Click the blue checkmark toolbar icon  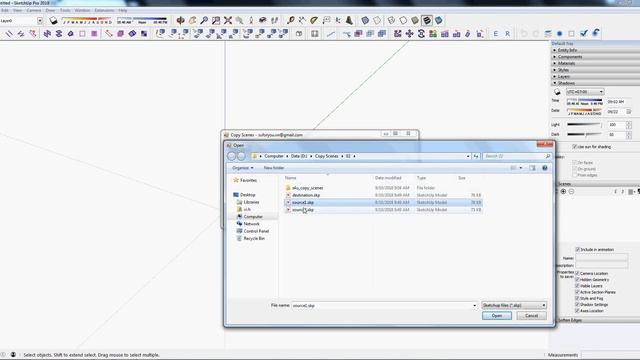[x=584, y=33]
